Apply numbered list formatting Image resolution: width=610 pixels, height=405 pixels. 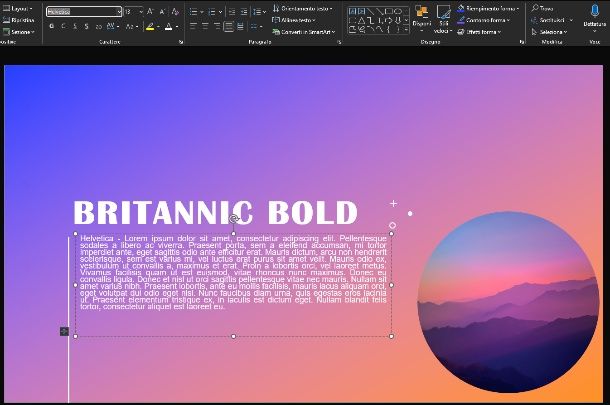212,12
